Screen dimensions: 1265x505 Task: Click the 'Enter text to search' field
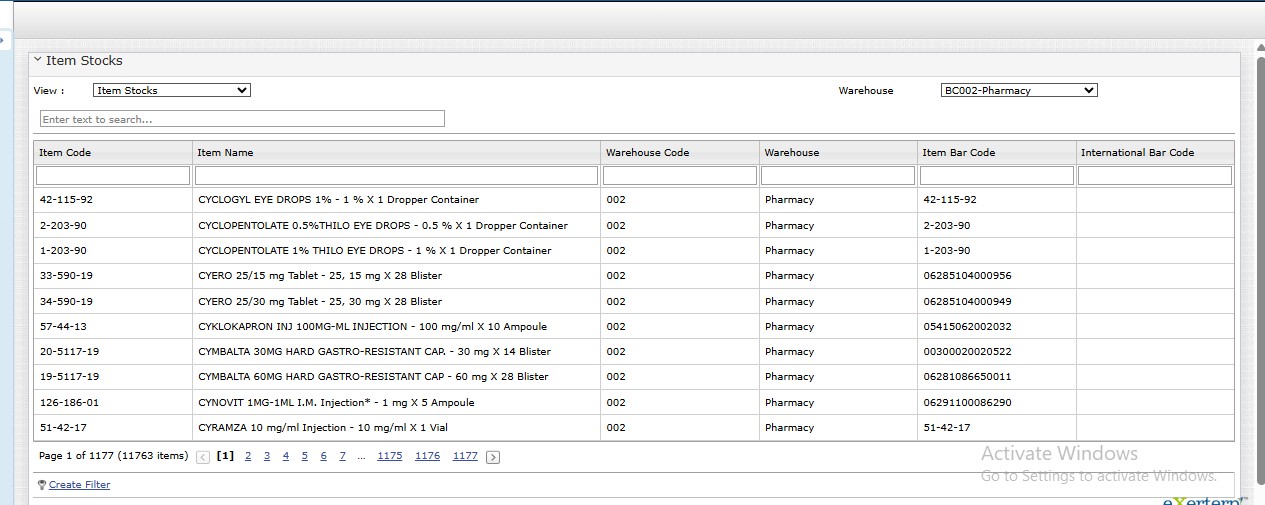pos(242,119)
